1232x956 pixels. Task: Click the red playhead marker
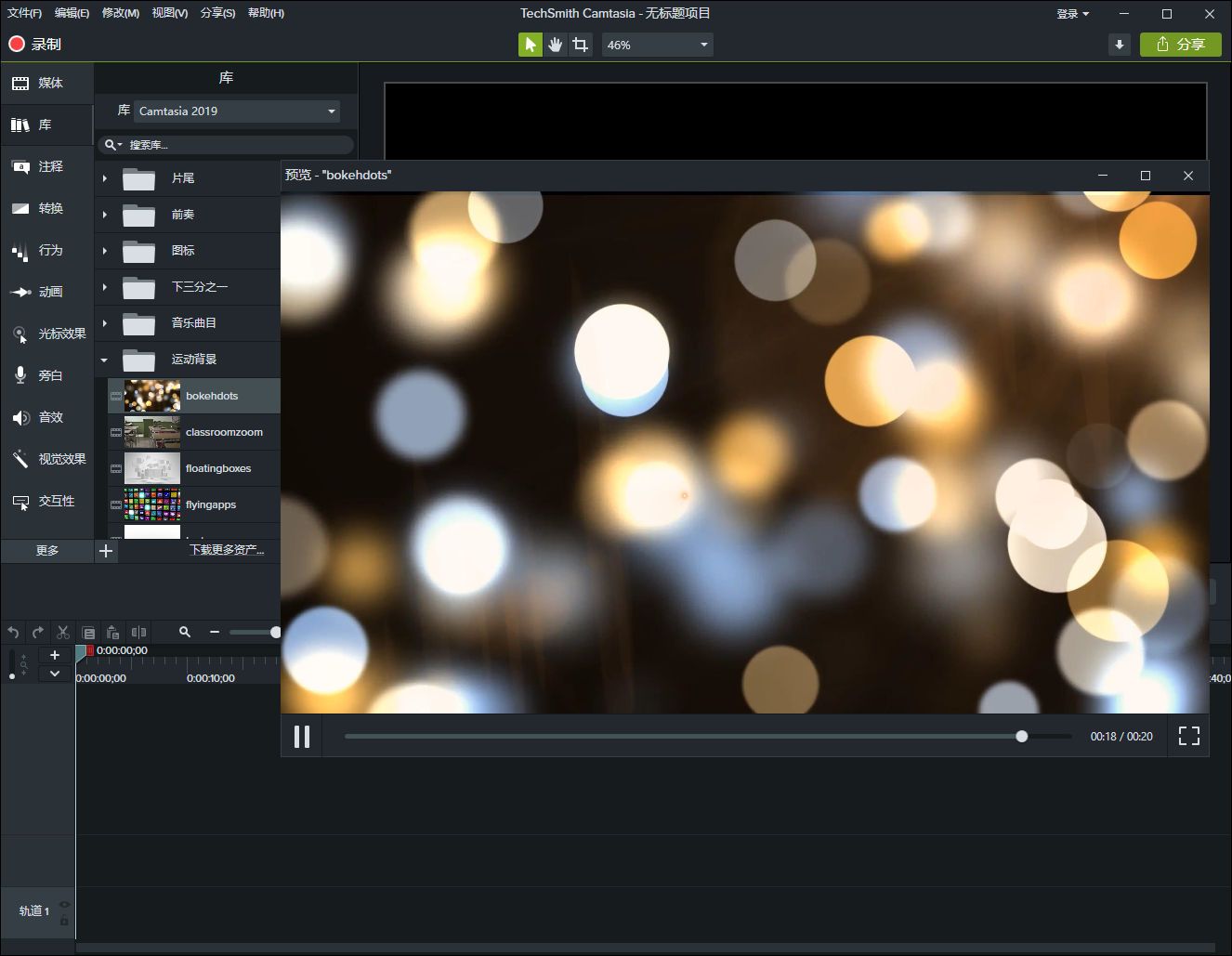(x=89, y=650)
